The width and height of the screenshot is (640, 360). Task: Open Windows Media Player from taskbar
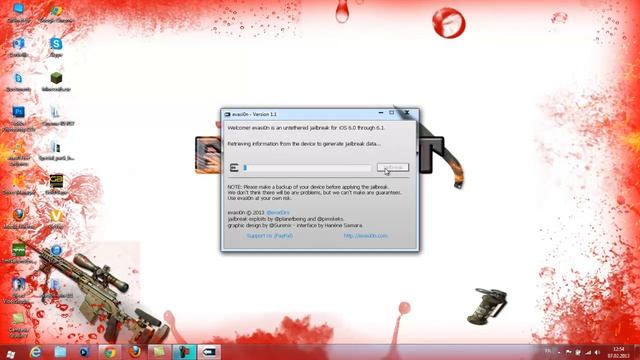tap(84, 352)
